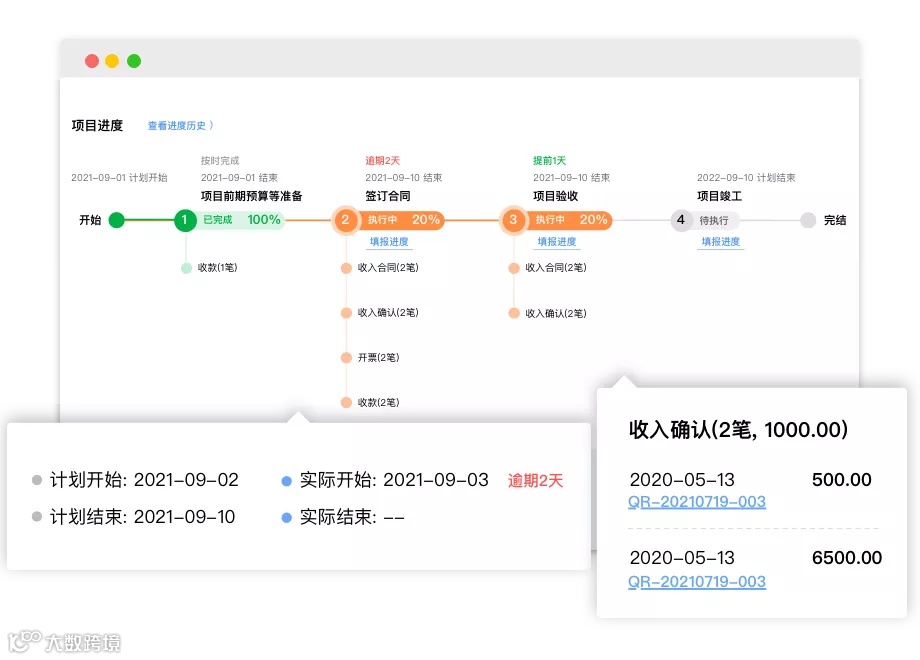920x660 pixels.
Task: Click 收入确认(2笔) under 项目验收
Action: (548, 313)
